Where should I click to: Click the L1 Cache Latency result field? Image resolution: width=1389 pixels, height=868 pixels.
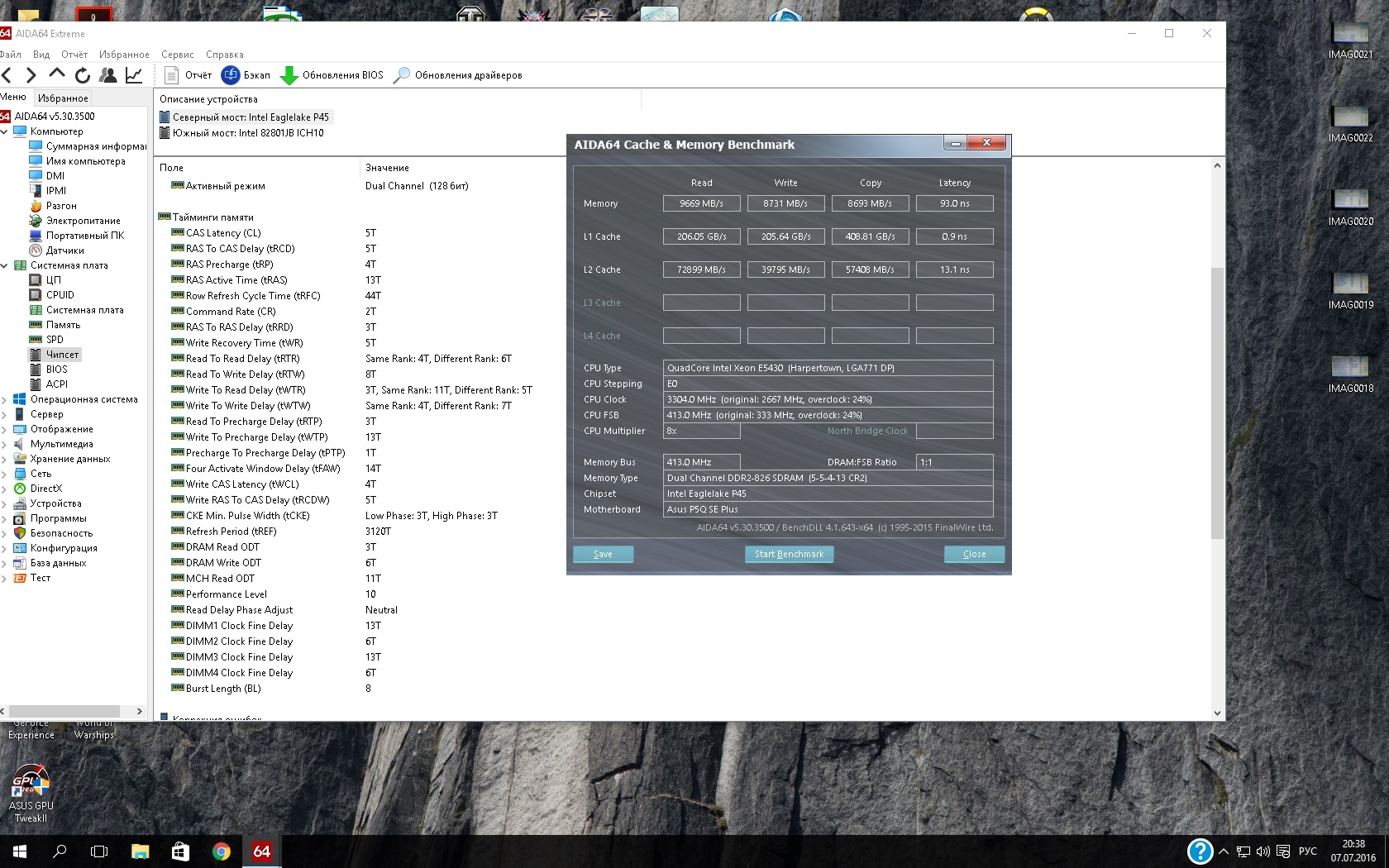955,236
